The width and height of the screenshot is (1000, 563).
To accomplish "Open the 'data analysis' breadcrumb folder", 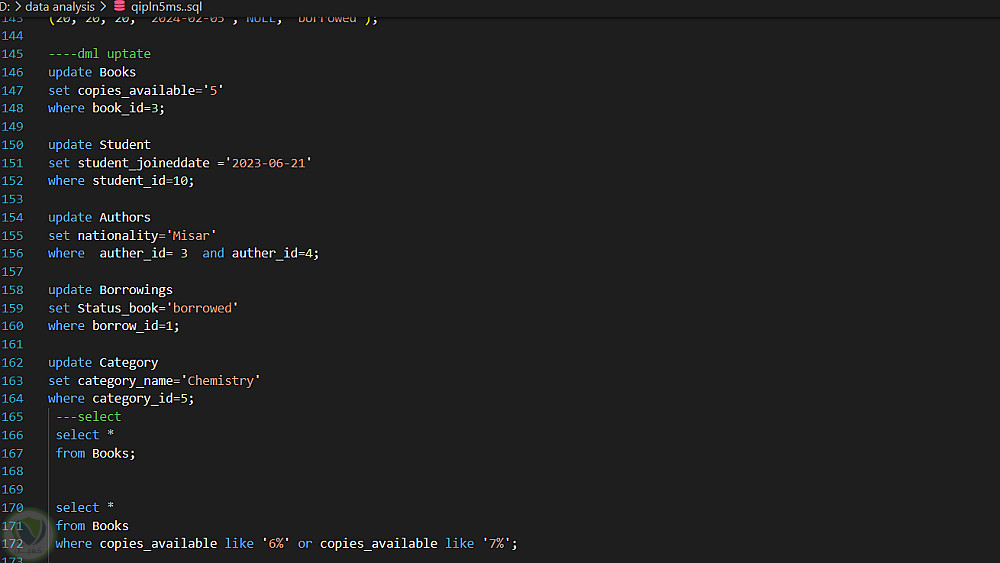I will click(60, 7).
